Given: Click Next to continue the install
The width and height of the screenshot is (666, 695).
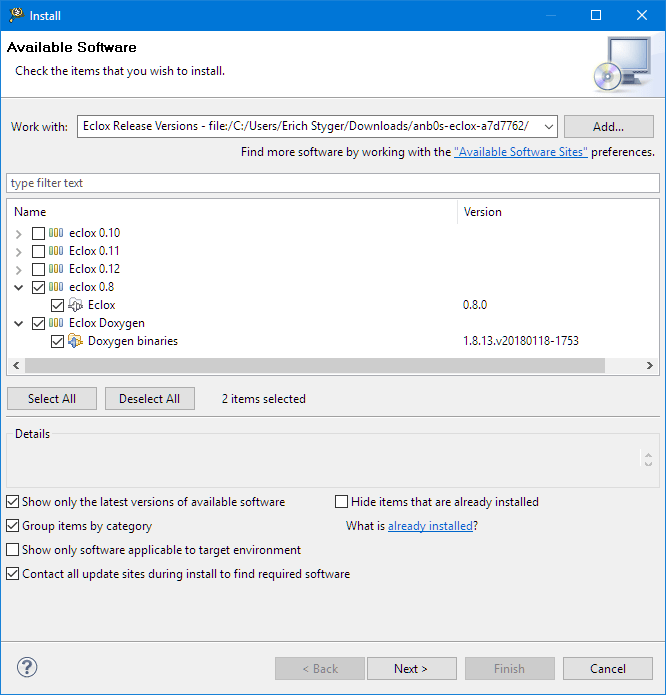Looking at the screenshot, I should [412, 668].
